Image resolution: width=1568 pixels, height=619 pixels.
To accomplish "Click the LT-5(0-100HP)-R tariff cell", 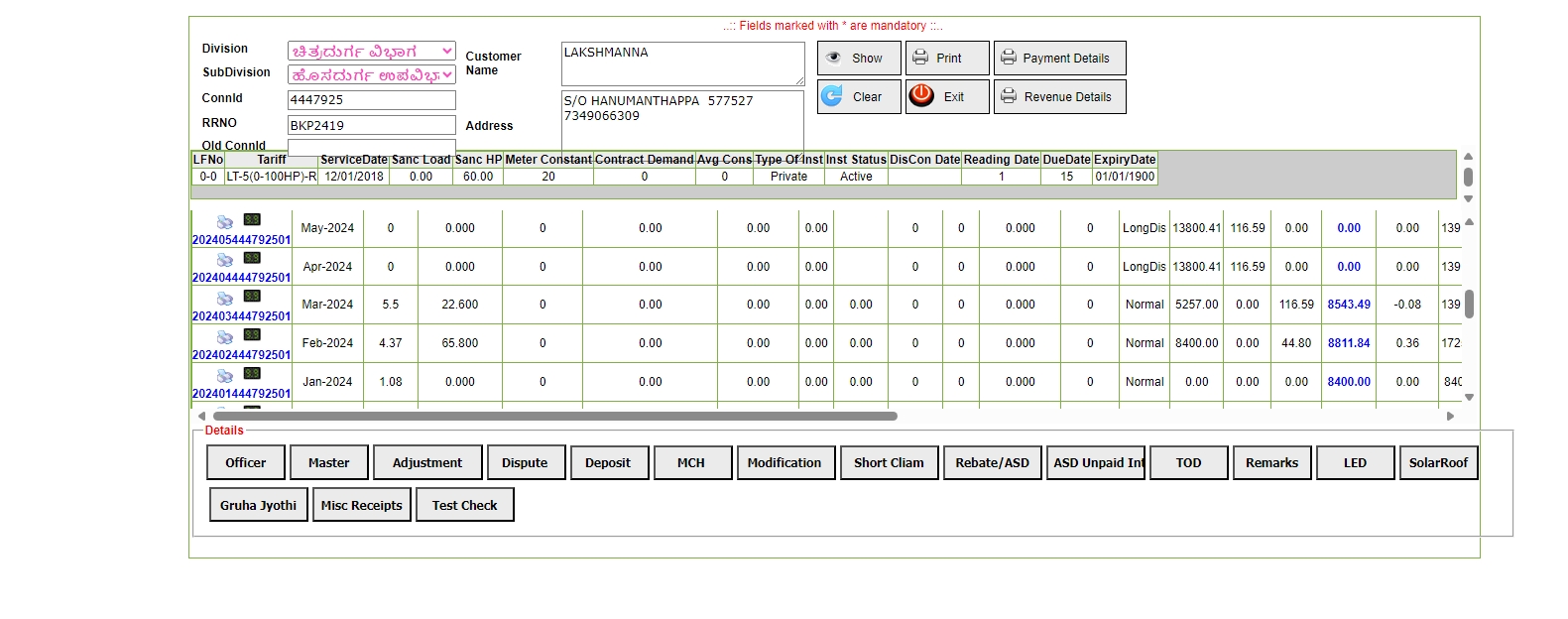I will [x=272, y=177].
